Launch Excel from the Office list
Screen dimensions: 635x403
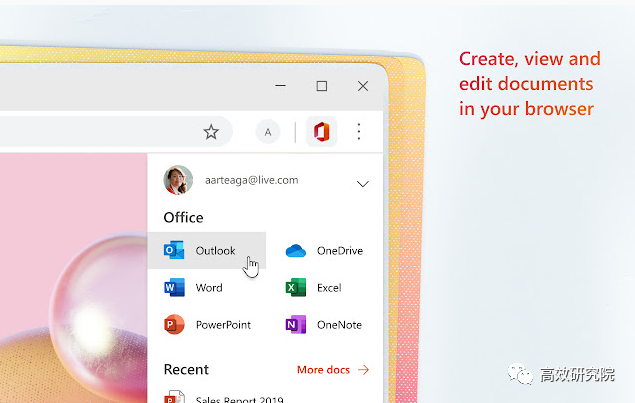313,288
